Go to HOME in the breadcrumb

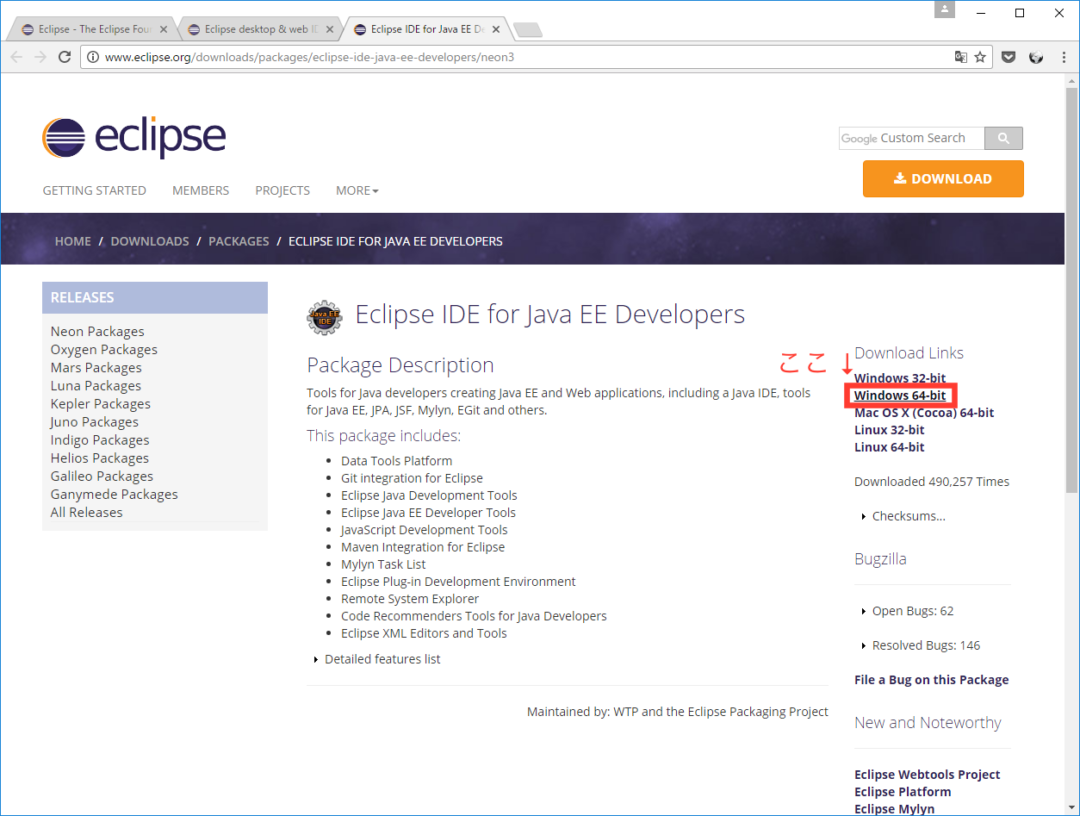[73, 242]
